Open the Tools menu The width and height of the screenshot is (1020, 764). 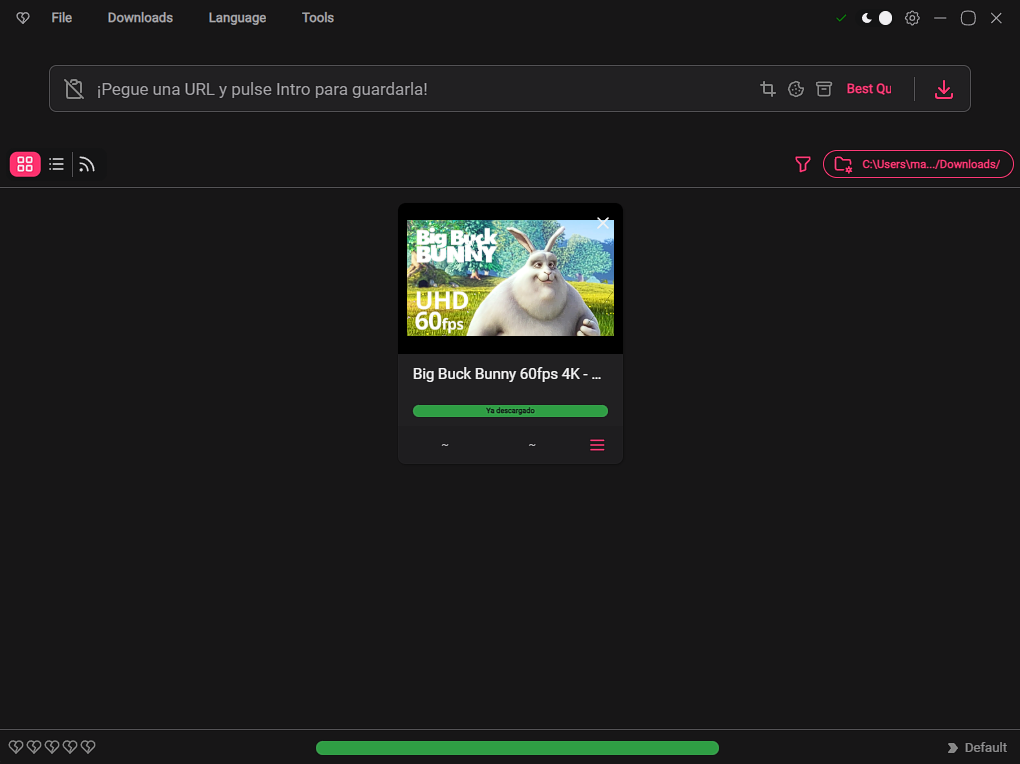[318, 18]
